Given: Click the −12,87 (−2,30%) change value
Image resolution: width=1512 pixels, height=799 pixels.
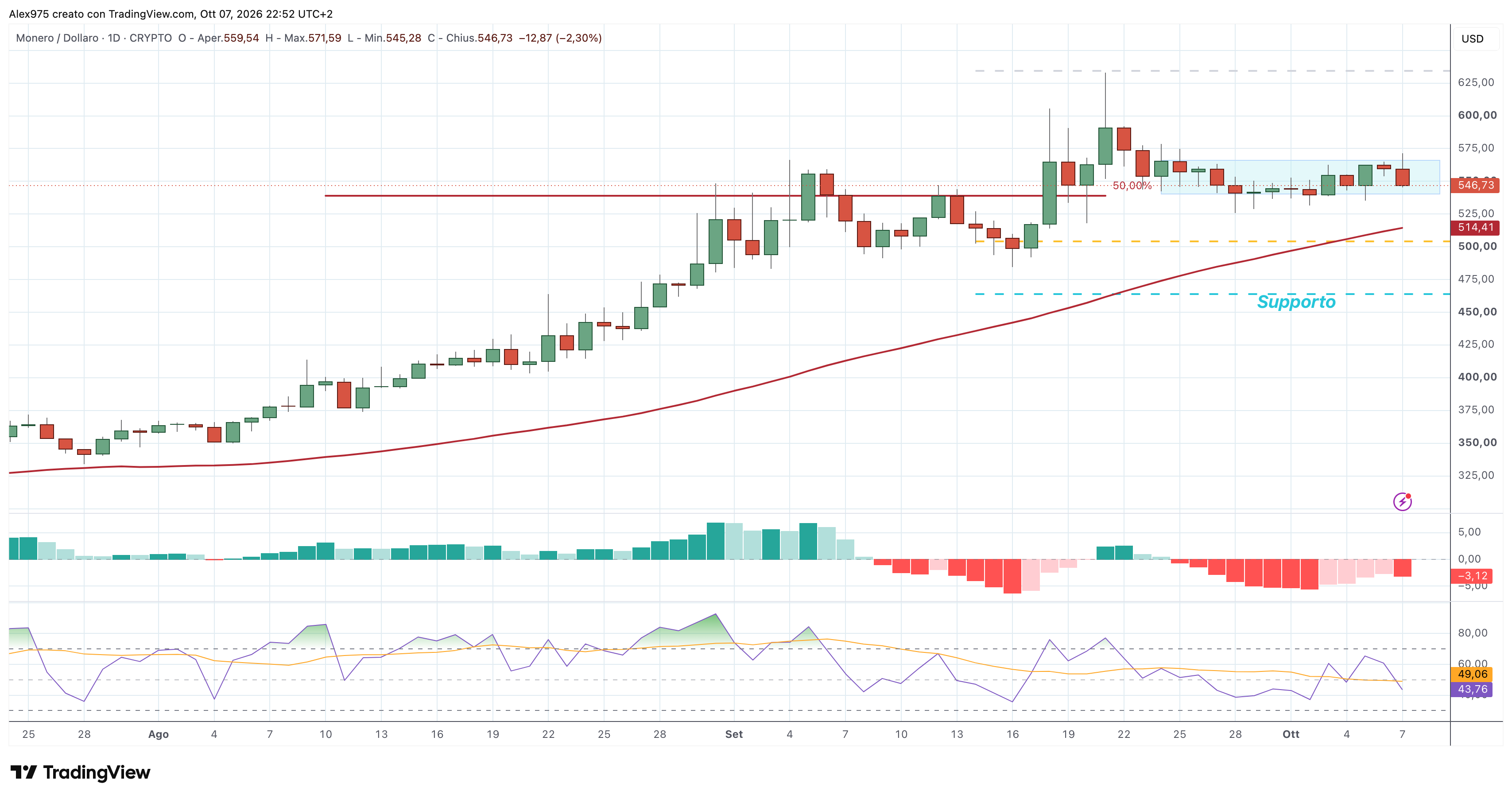Looking at the screenshot, I should pos(560,38).
